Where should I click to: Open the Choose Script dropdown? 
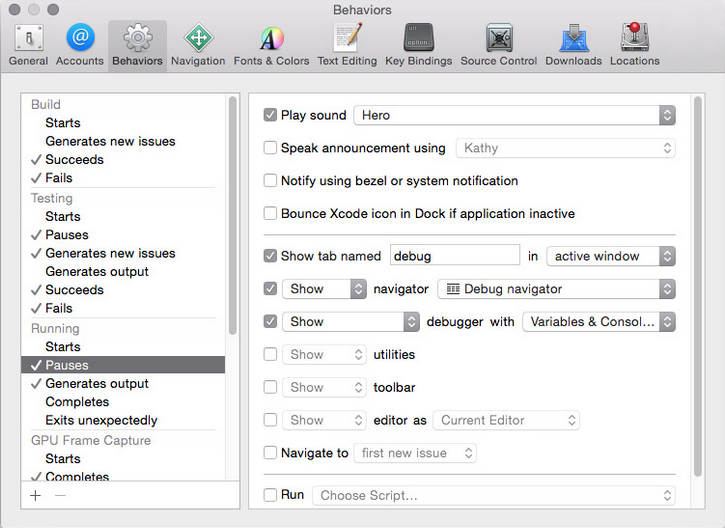point(494,496)
